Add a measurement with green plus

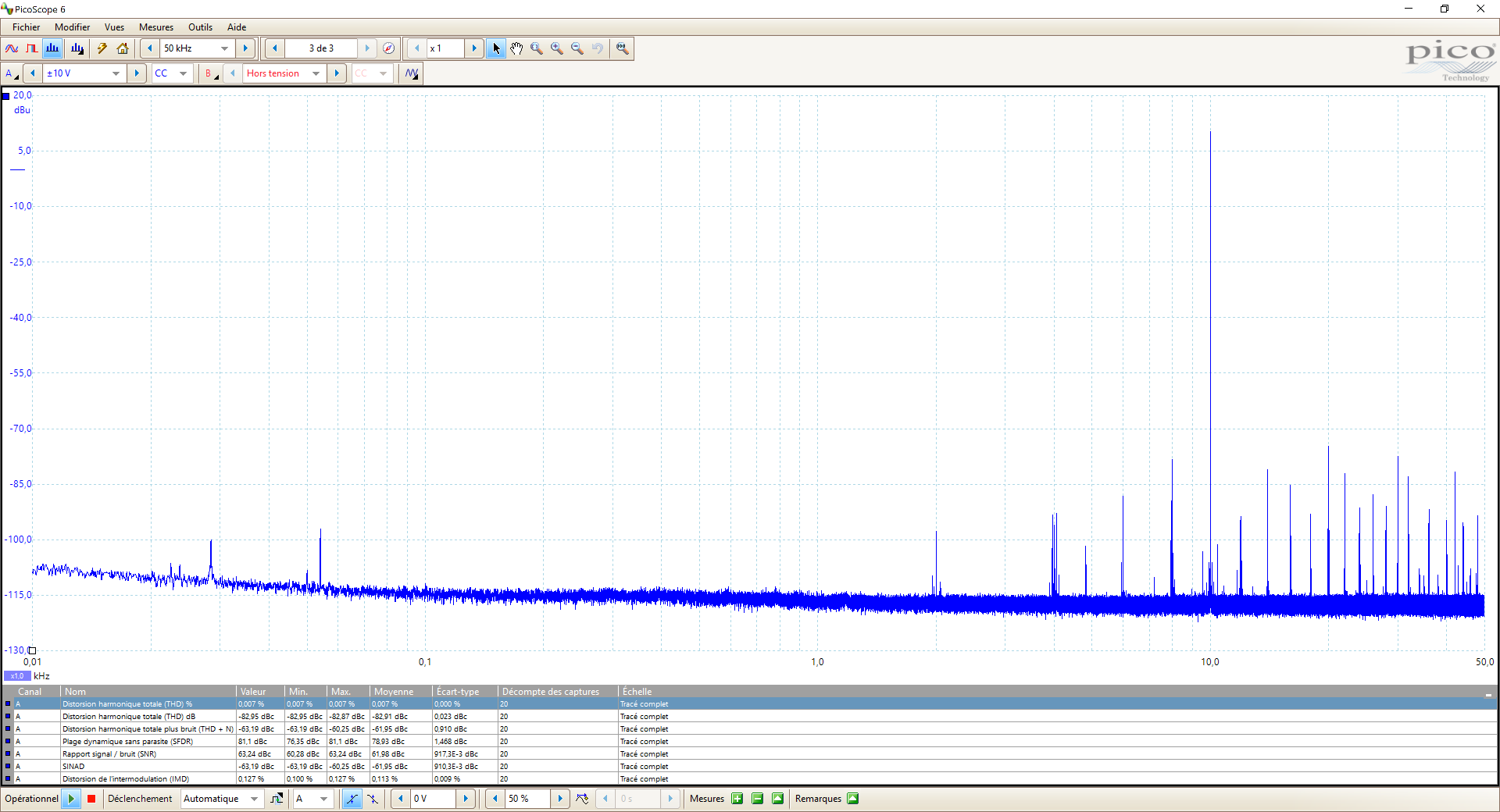point(737,799)
